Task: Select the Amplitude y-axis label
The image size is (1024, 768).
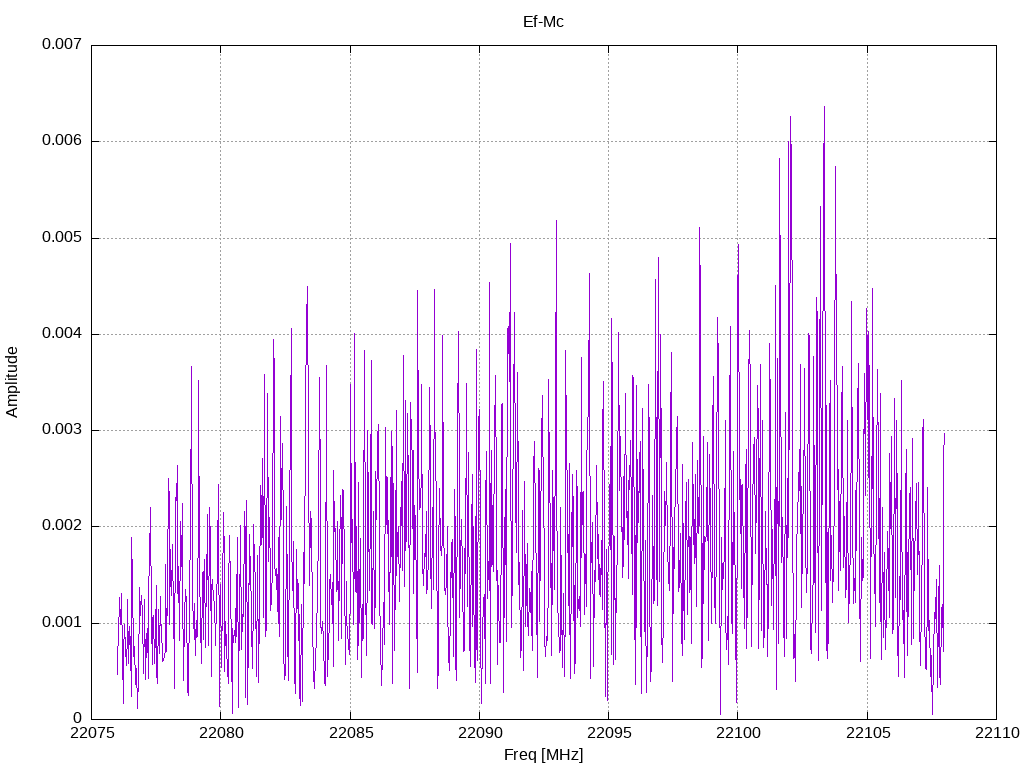Action: [x=12, y=382]
